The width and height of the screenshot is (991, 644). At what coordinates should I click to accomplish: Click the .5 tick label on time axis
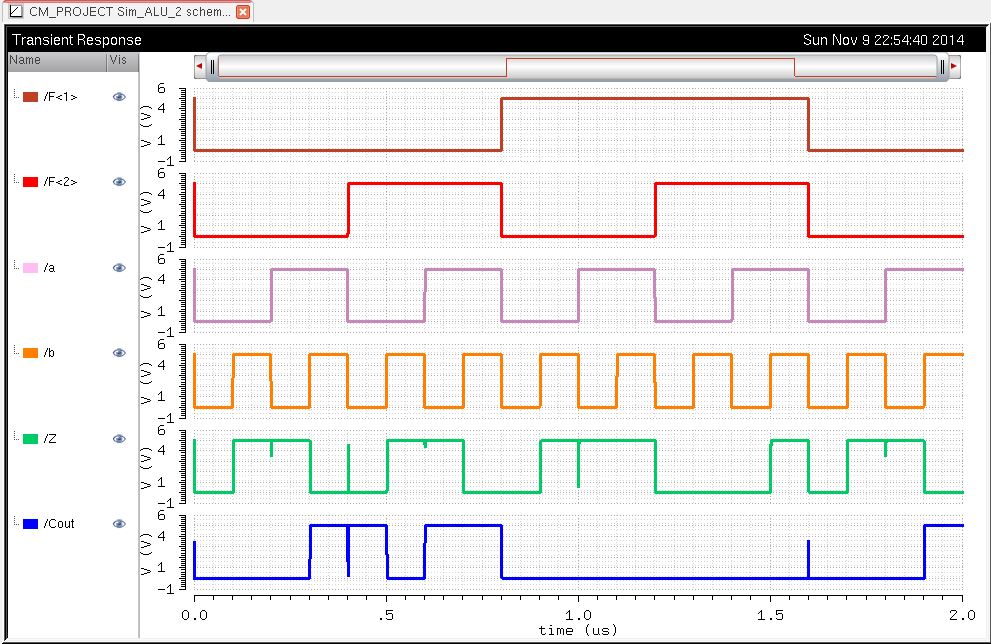386,615
